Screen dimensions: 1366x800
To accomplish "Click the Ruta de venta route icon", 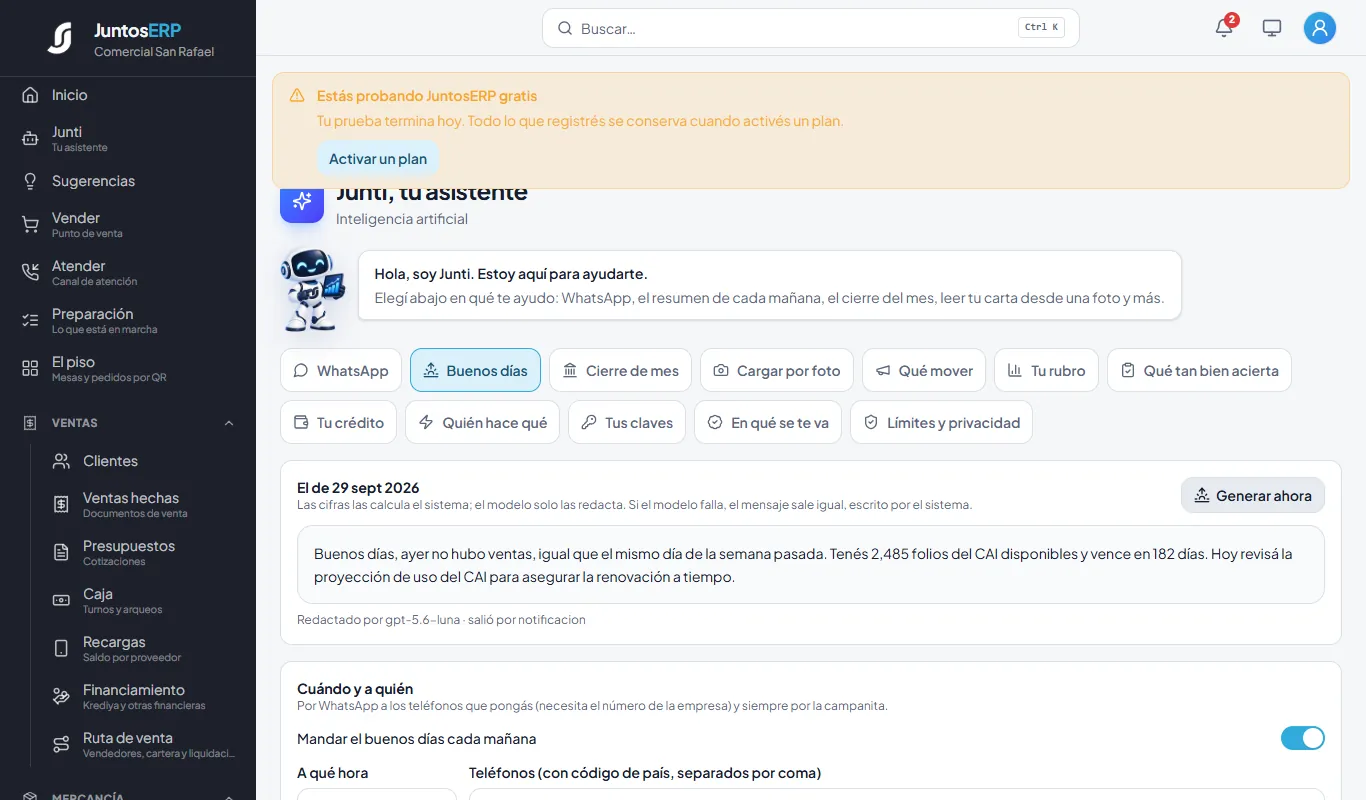I will pos(61,744).
